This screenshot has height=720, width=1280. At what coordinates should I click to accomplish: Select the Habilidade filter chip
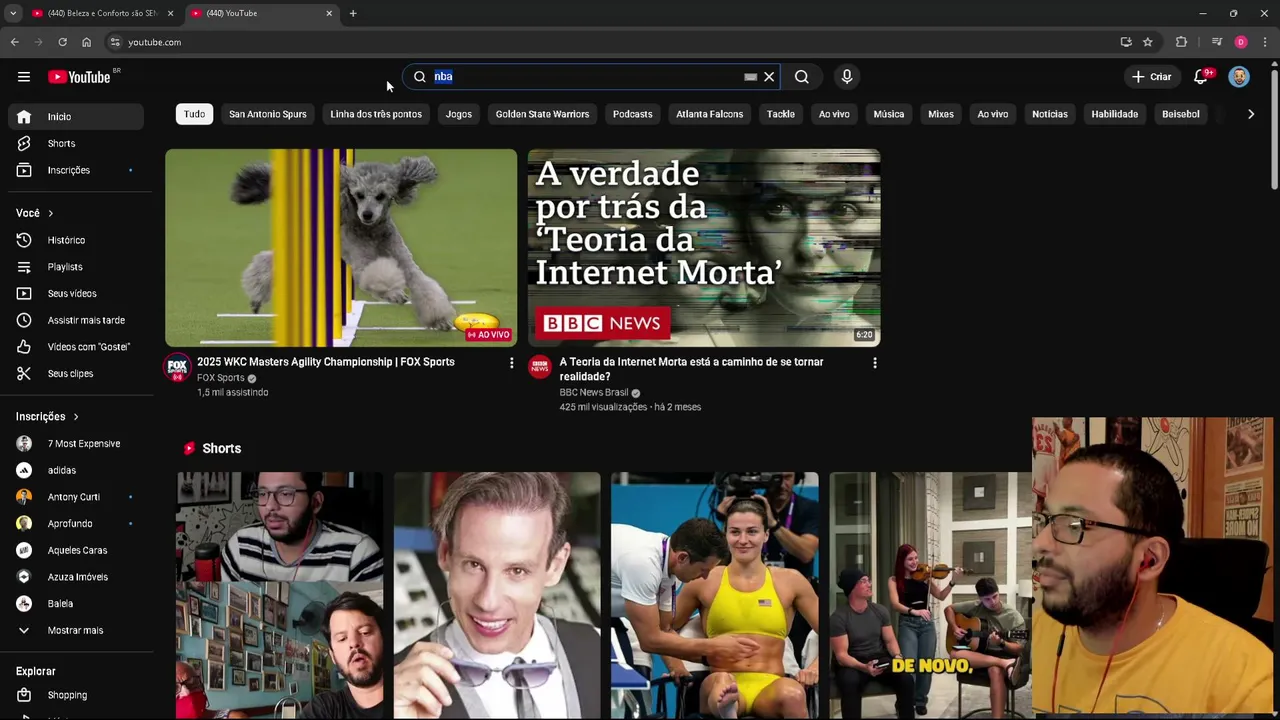[1115, 114]
